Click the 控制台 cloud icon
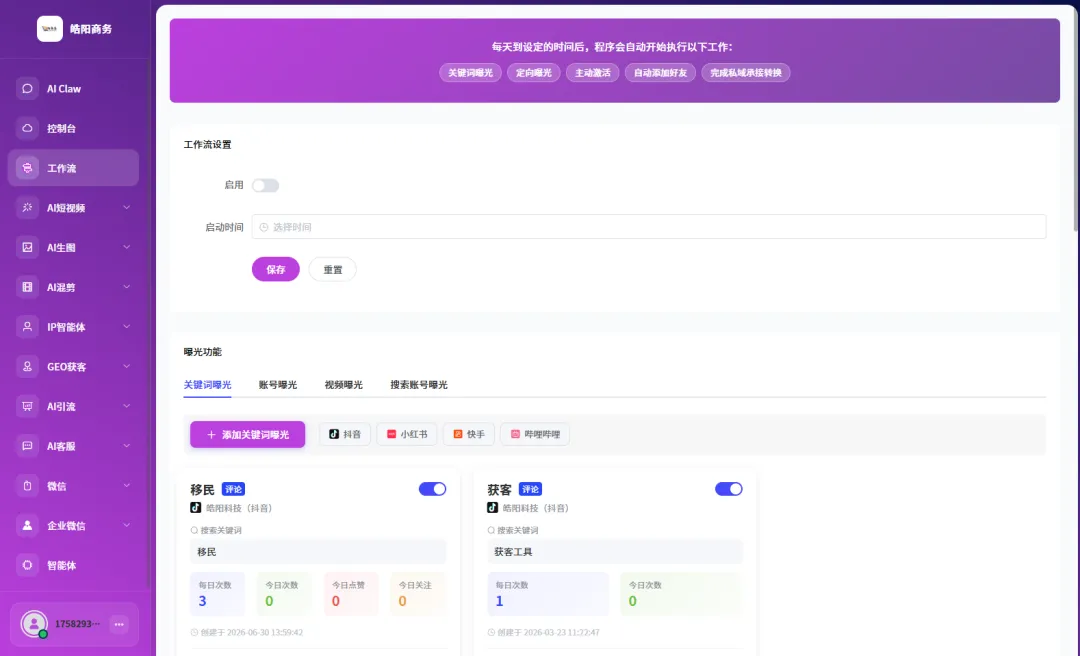Image resolution: width=1080 pixels, height=656 pixels. pos(28,128)
